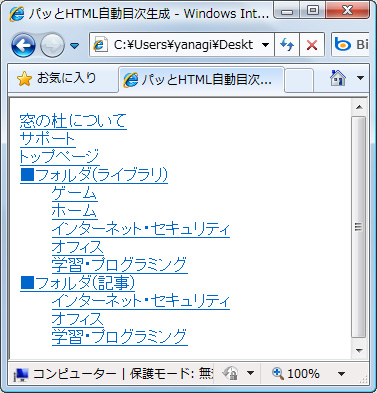Focus the address bar path field
The width and height of the screenshot is (377, 393).
point(183,45)
